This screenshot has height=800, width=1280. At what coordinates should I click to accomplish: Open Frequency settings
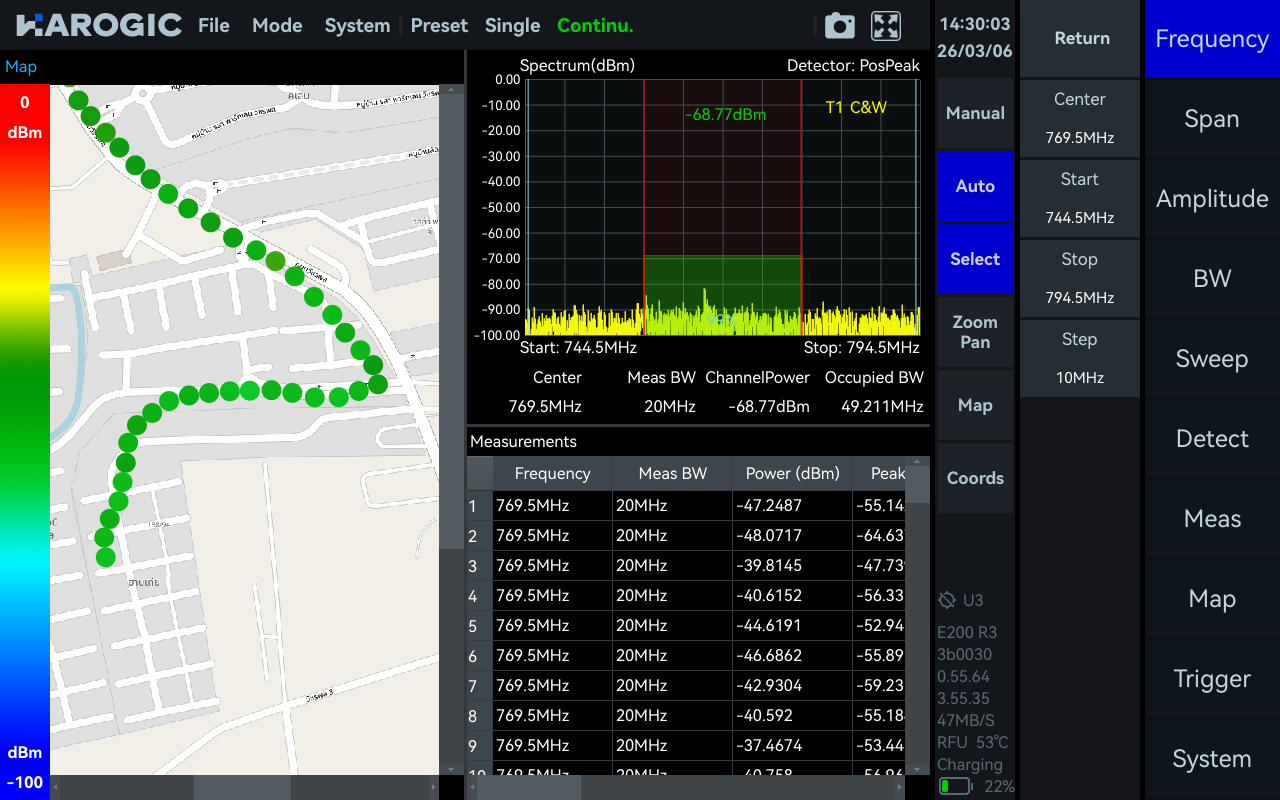click(1211, 38)
